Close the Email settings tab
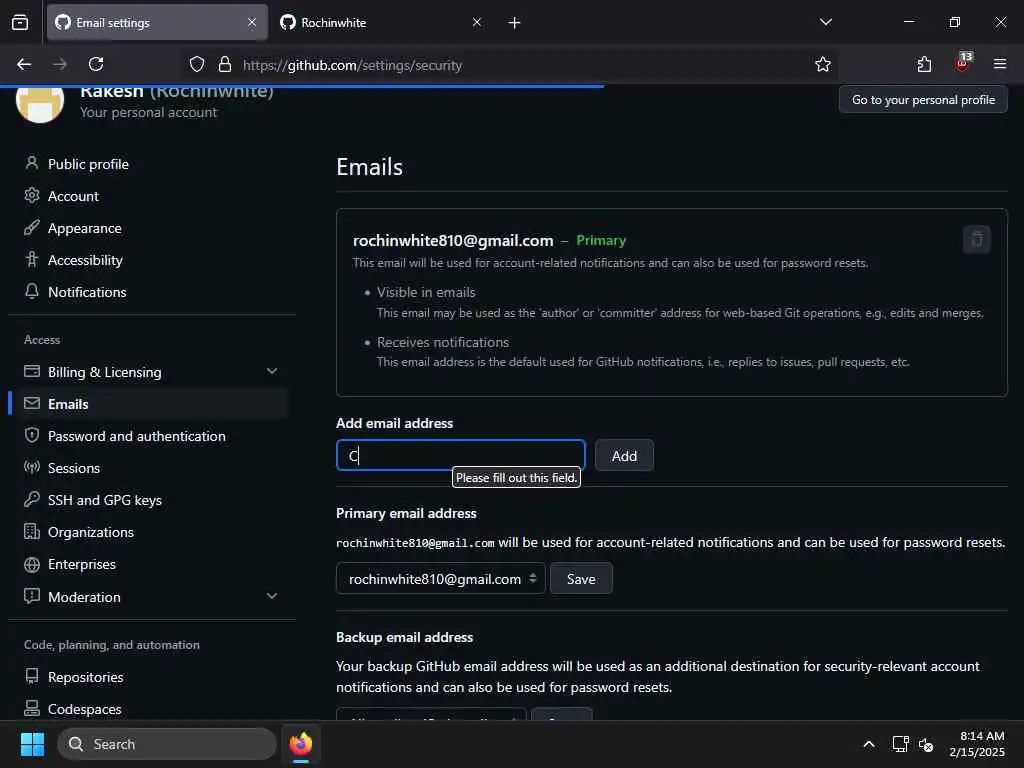The image size is (1024, 768). (252, 22)
